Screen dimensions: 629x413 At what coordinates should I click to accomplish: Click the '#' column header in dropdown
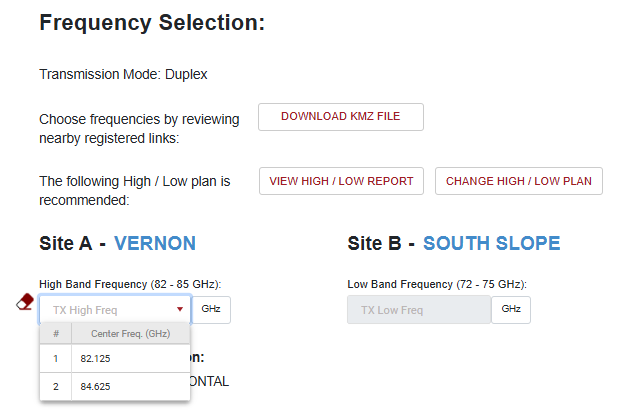click(x=56, y=333)
